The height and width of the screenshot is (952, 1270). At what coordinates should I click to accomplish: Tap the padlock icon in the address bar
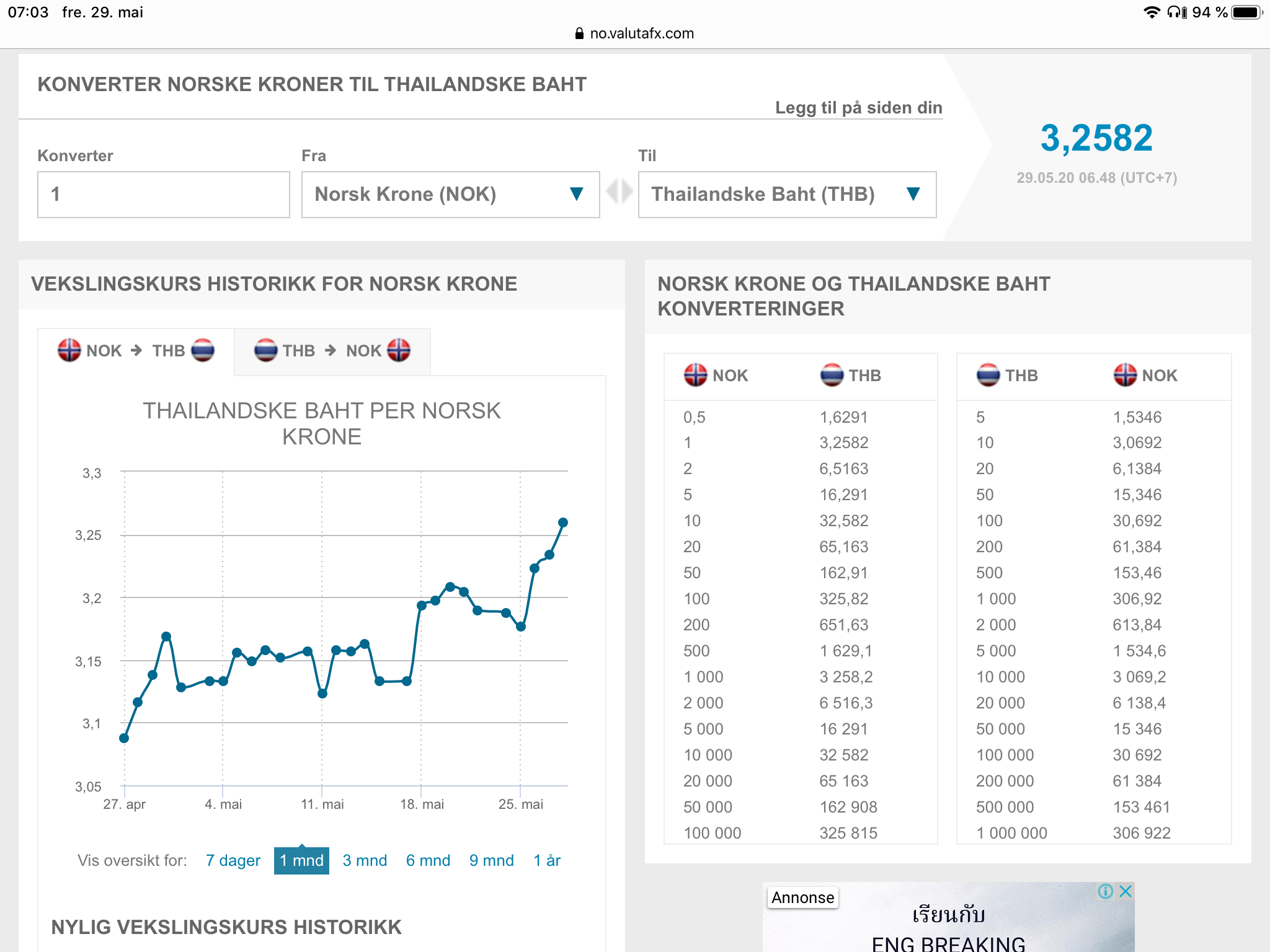[x=579, y=33]
